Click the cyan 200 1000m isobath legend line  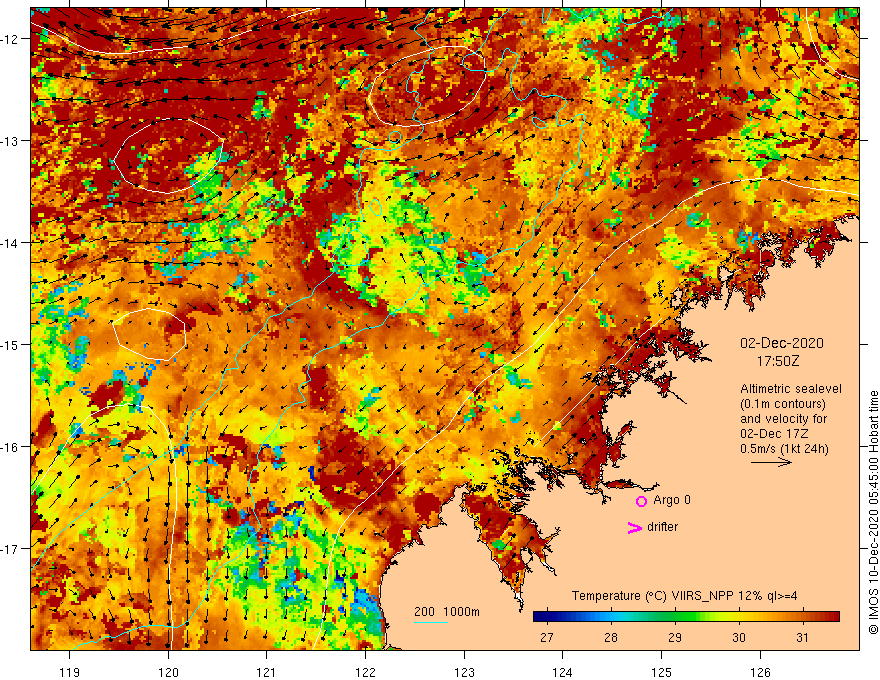coord(431,622)
